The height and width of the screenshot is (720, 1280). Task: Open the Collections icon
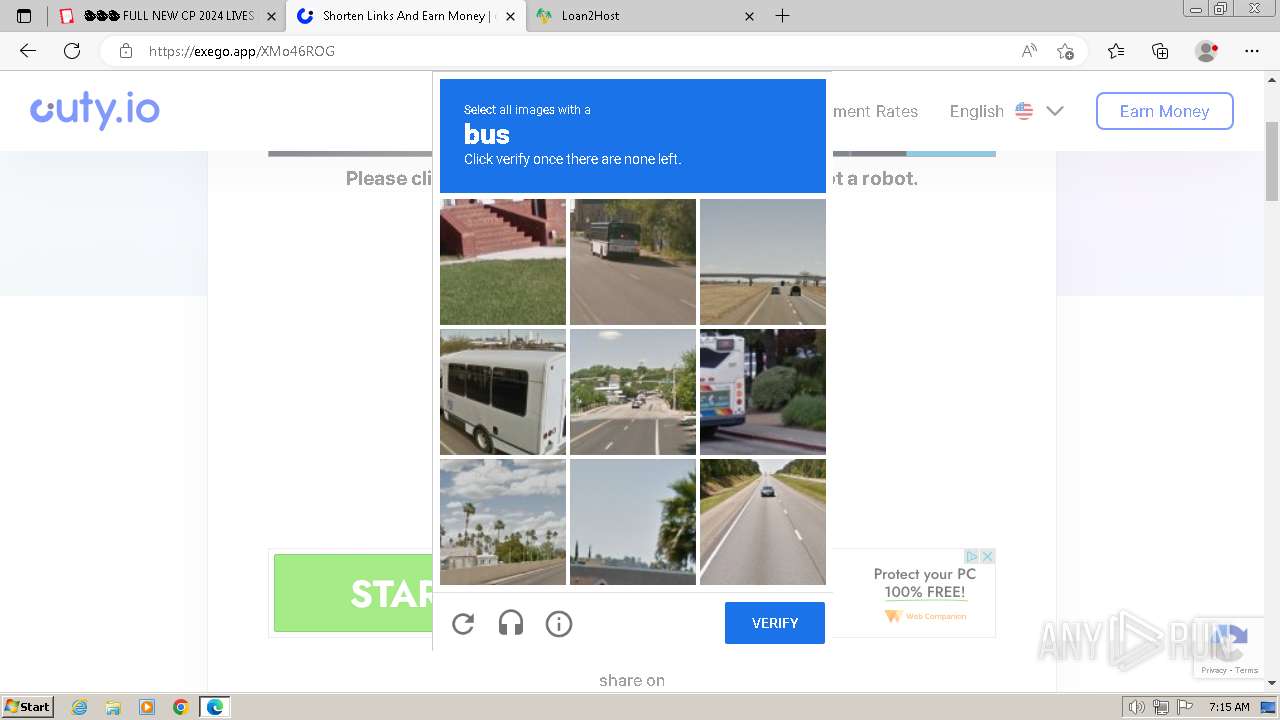point(1160,51)
